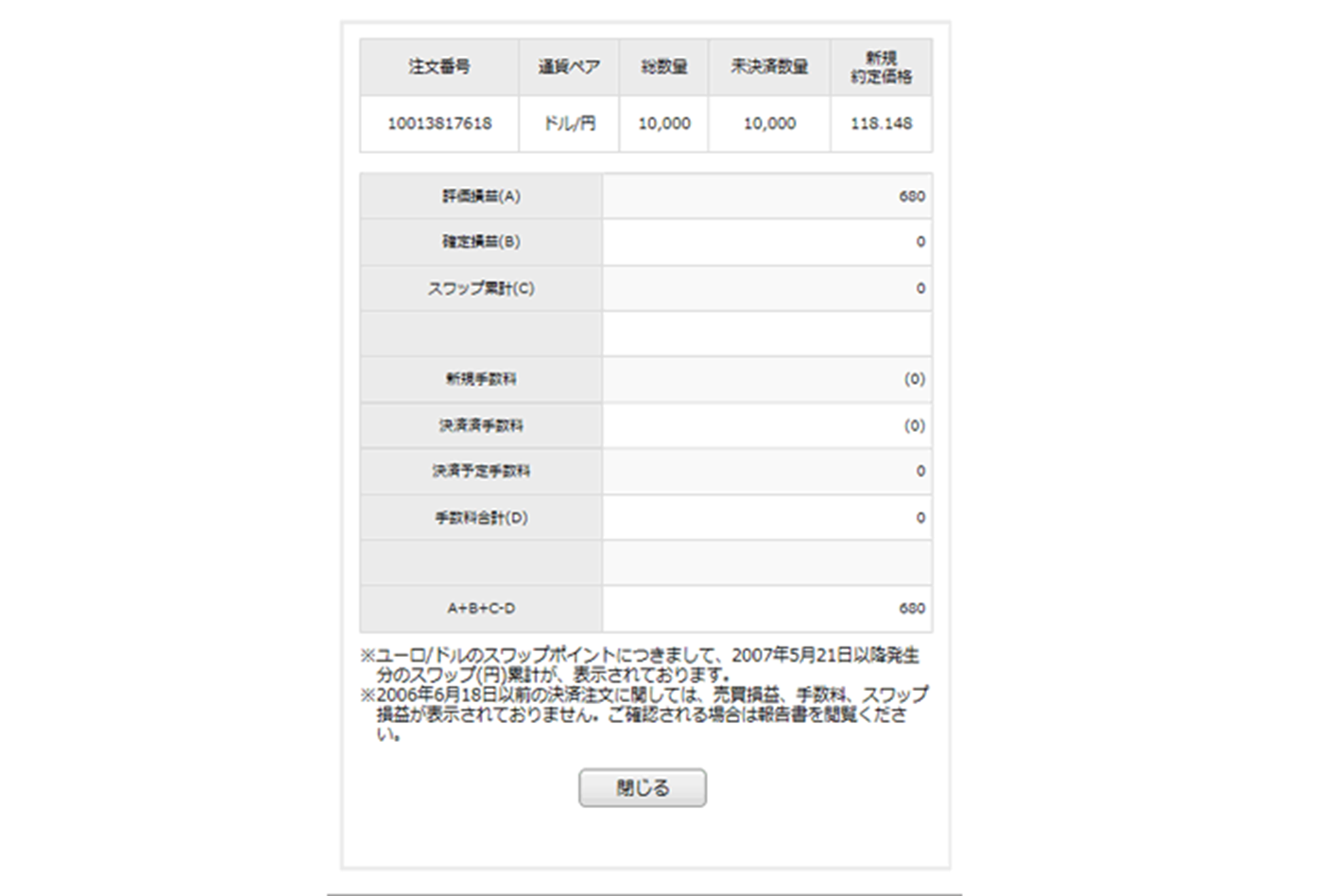Click the 未決済数量 column header
Image resolution: width=1323 pixels, height=896 pixels.
[x=767, y=66]
